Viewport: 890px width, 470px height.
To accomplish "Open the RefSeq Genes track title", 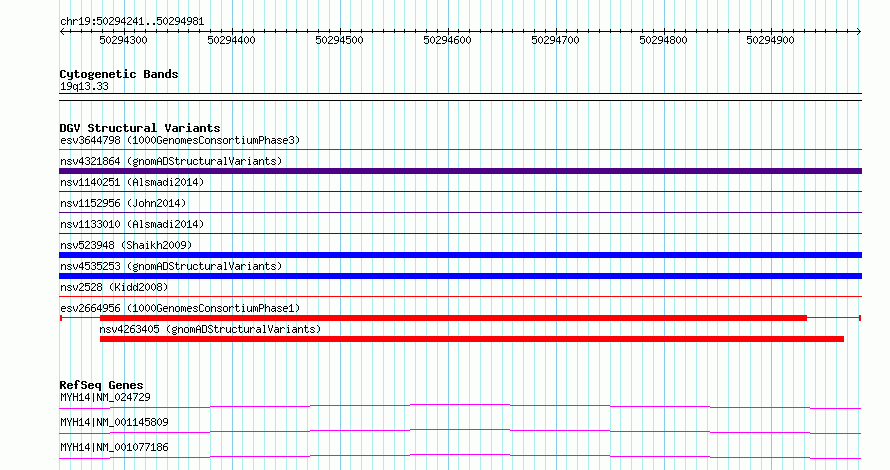I will [101, 385].
